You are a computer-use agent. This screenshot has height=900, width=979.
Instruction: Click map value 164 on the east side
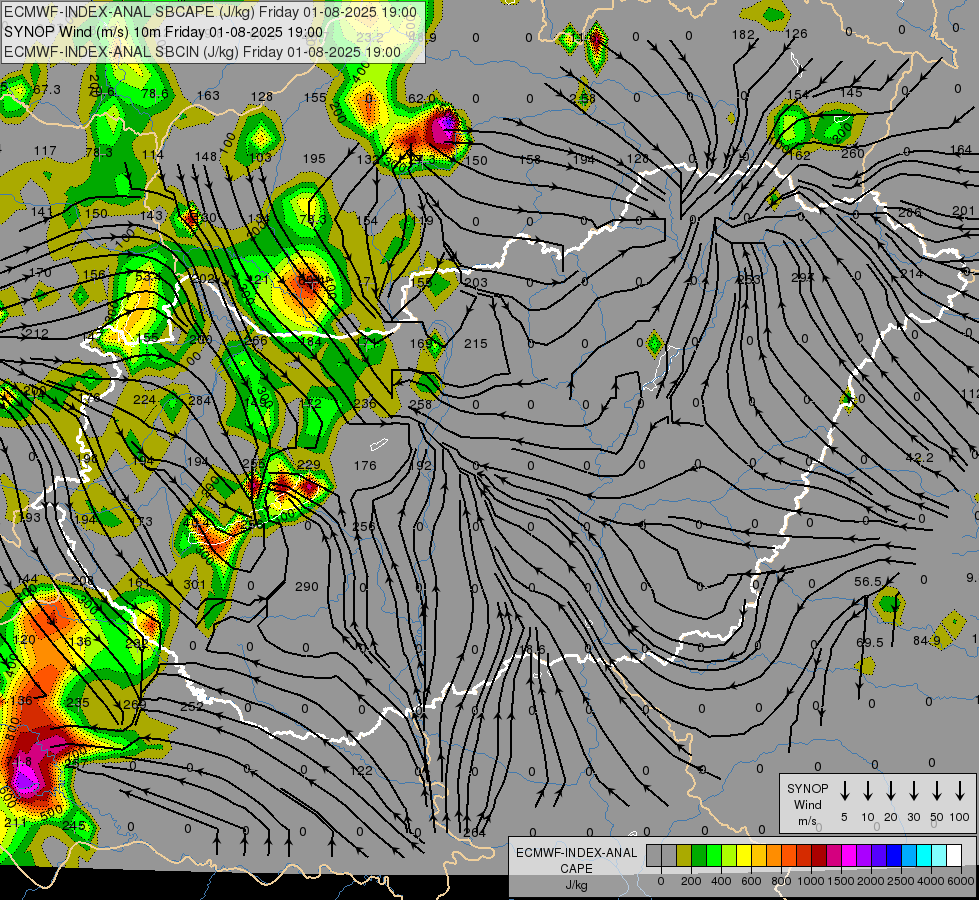tap(961, 150)
